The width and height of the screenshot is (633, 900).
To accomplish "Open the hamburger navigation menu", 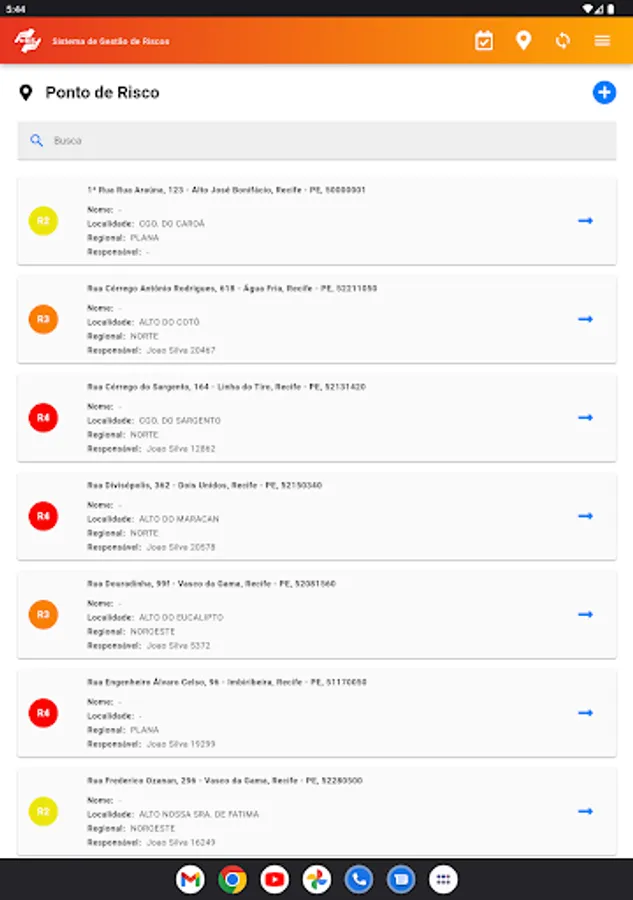I will [601, 41].
